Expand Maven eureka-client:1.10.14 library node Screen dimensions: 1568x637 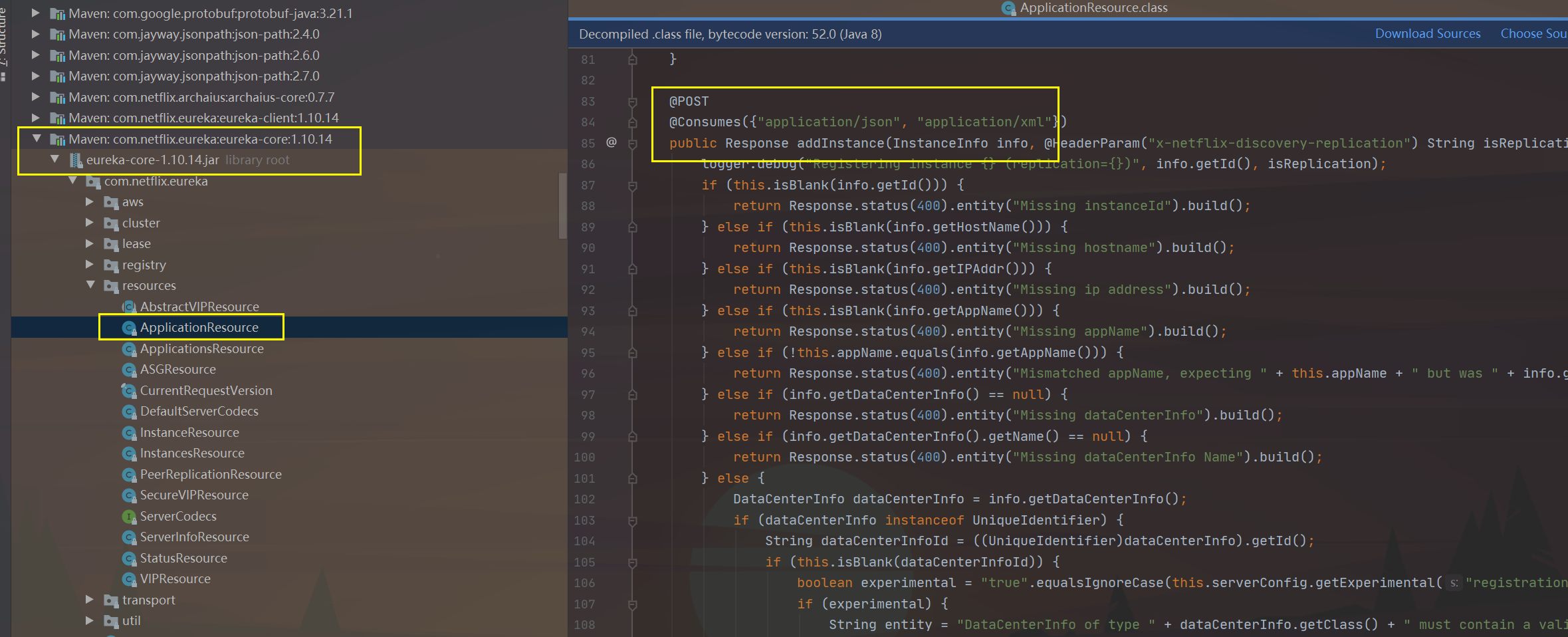point(36,118)
